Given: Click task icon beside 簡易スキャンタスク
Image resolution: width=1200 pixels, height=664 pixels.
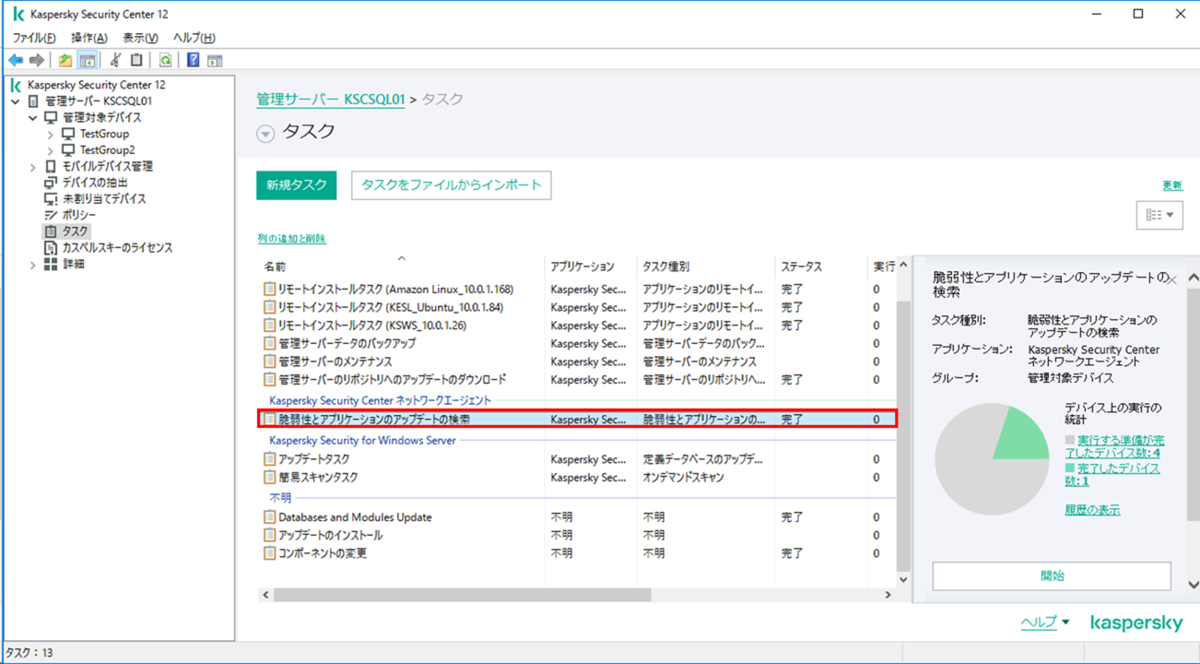Looking at the screenshot, I should pyautogui.click(x=269, y=477).
